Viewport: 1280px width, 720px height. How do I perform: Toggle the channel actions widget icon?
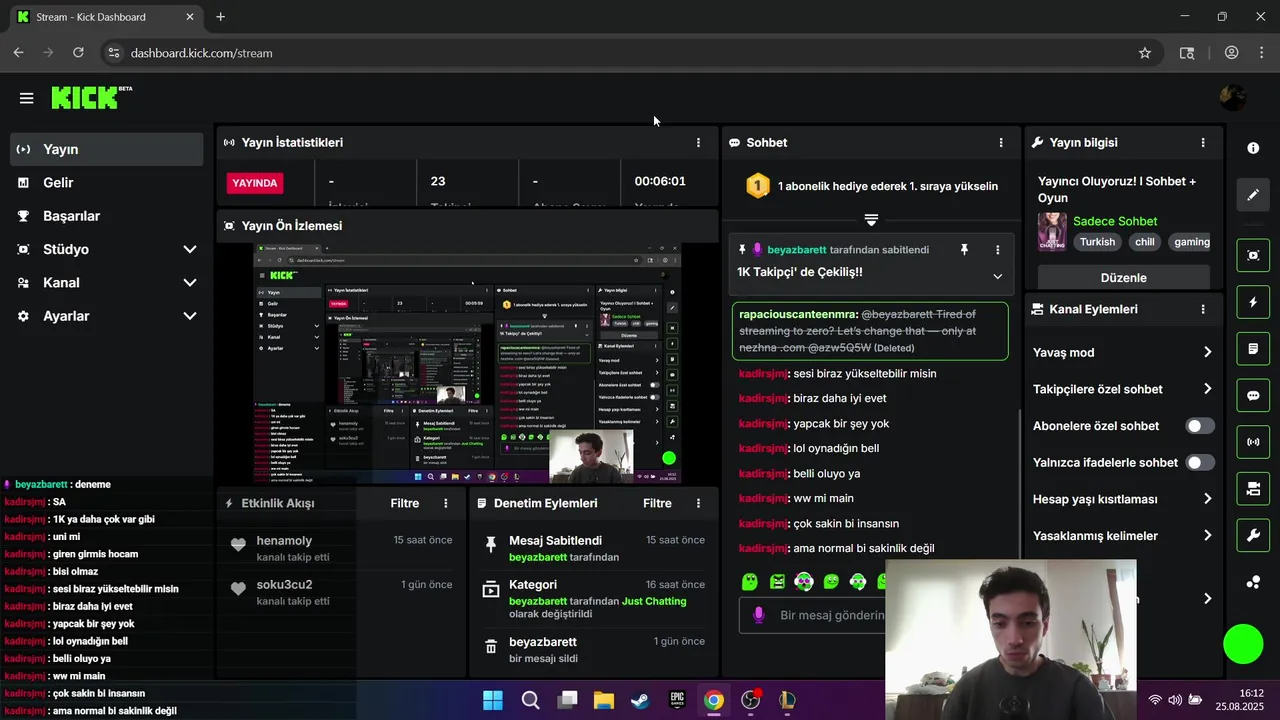click(x=1253, y=489)
